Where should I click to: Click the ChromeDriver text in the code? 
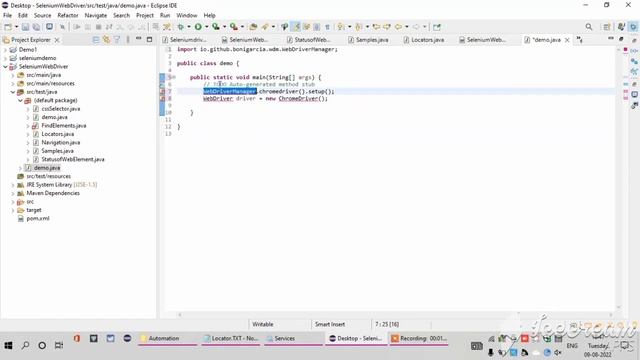coord(298,98)
